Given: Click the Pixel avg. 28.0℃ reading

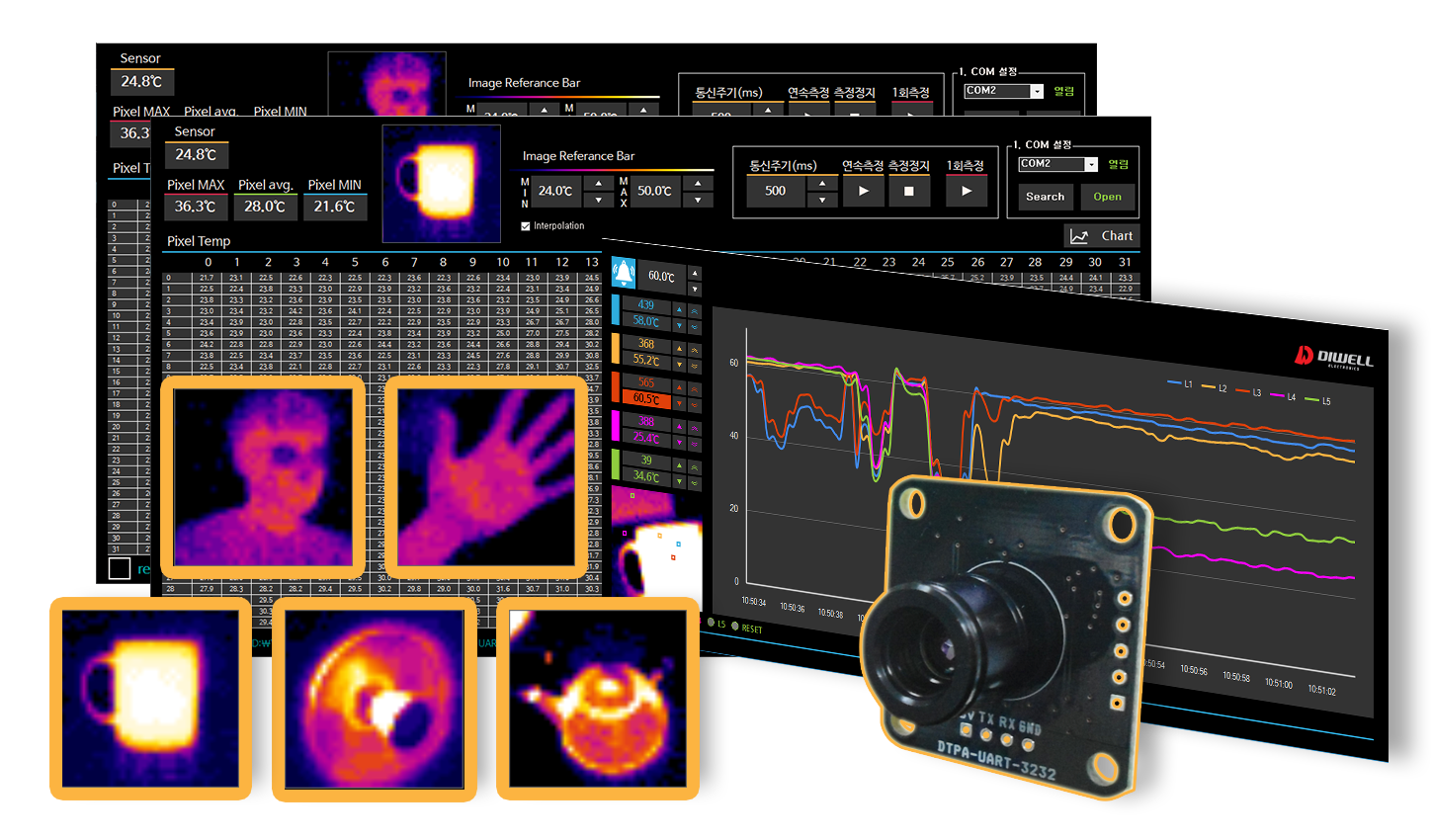Looking at the screenshot, I should (x=265, y=207).
